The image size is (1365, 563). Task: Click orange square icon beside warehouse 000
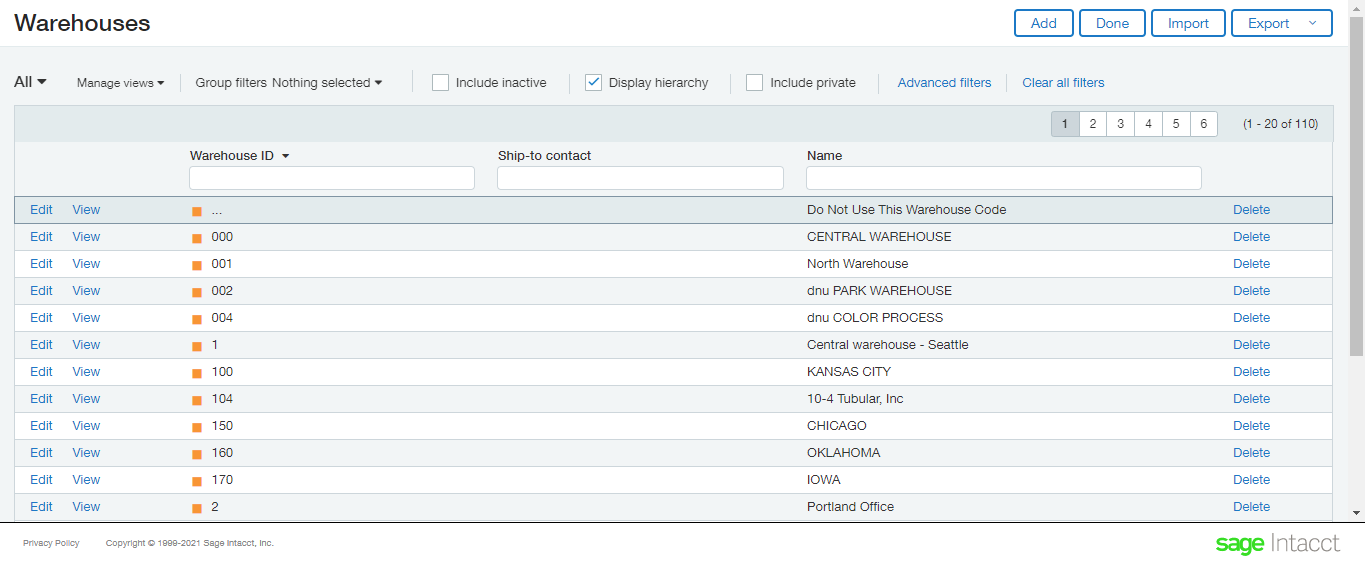(197, 238)
